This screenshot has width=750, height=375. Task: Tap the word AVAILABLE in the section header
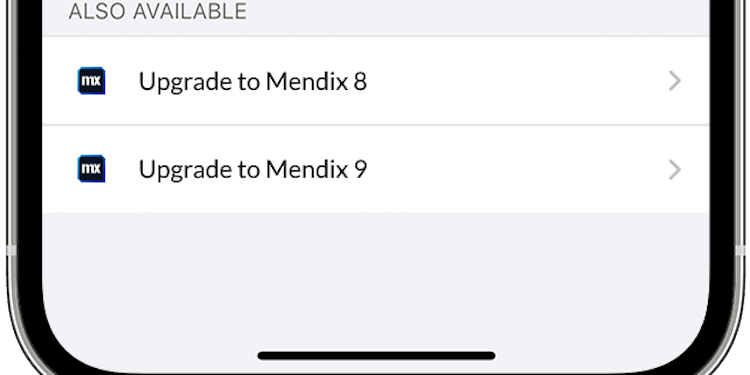[x=190, y=11]
